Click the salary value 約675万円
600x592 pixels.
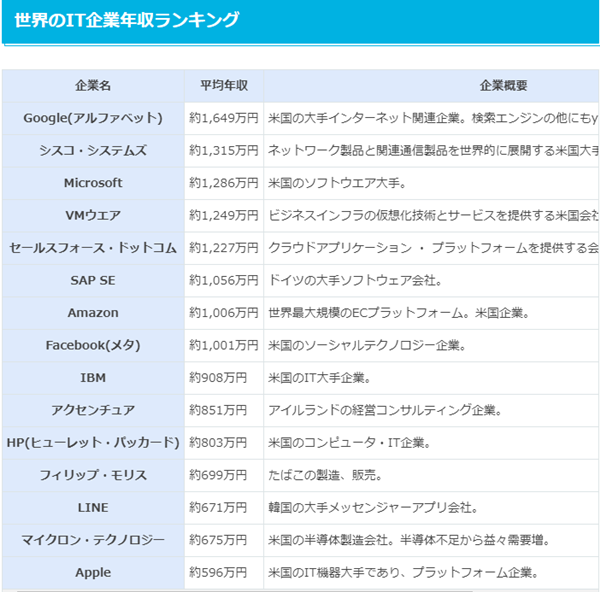pyautogui.click(x=218, y=540)
